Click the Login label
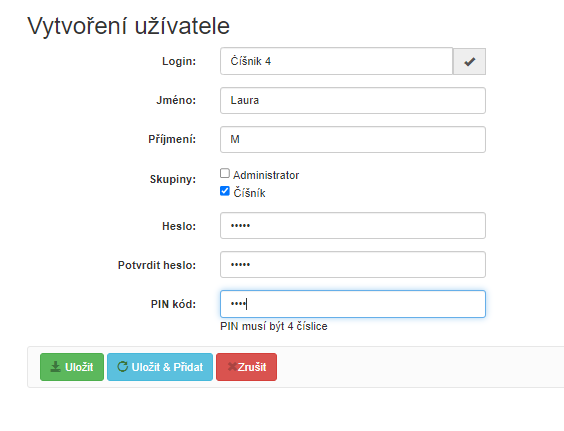This screenshot has height=431, width=564. (x=179, y=61)
